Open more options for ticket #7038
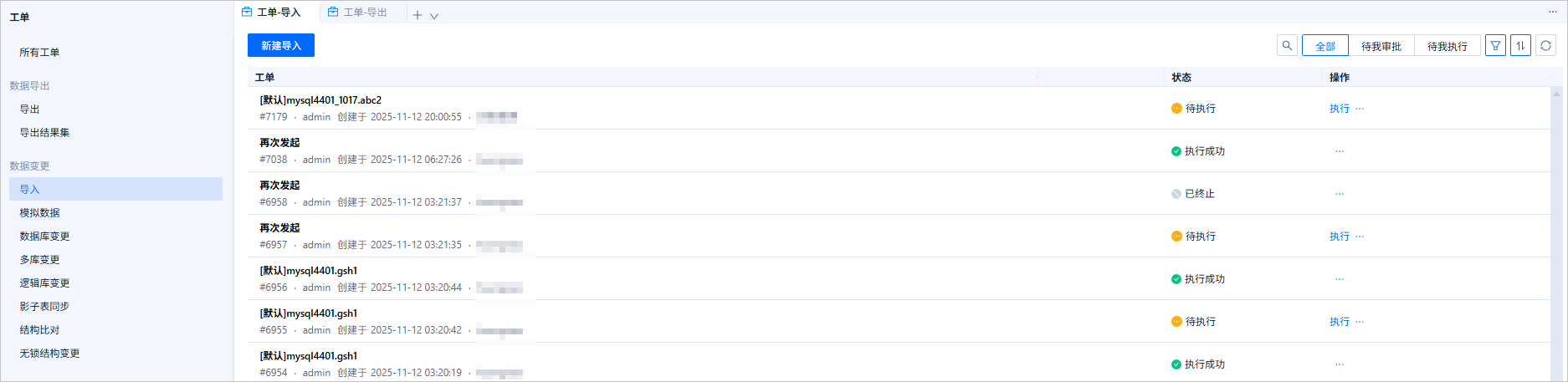Screen dimensions: 1568x382 pos(1340,151)
